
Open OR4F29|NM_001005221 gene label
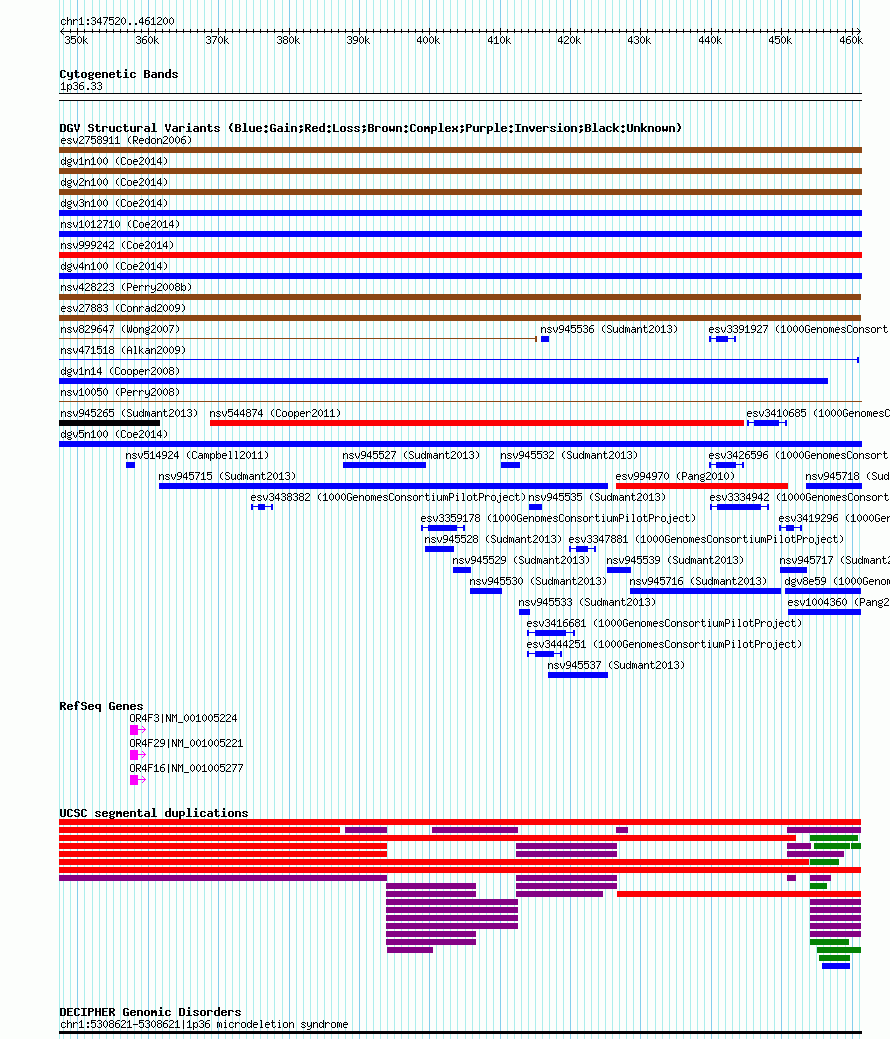coord(186,743)
